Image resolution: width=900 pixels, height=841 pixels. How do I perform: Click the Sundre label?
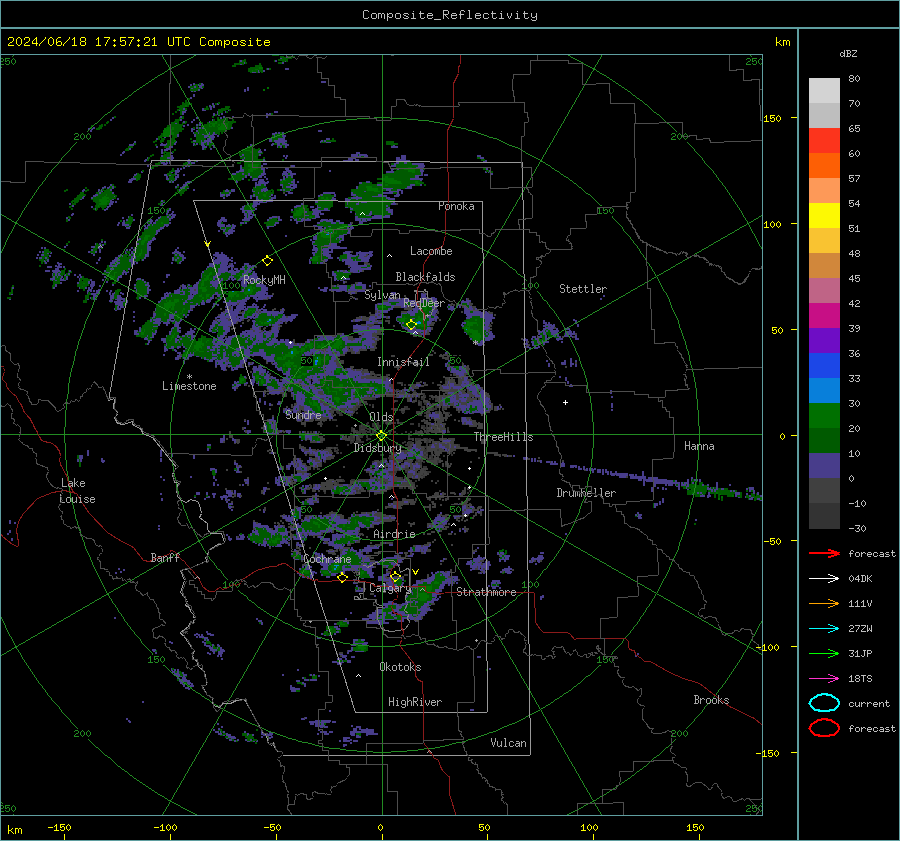[x=304, y=414]
